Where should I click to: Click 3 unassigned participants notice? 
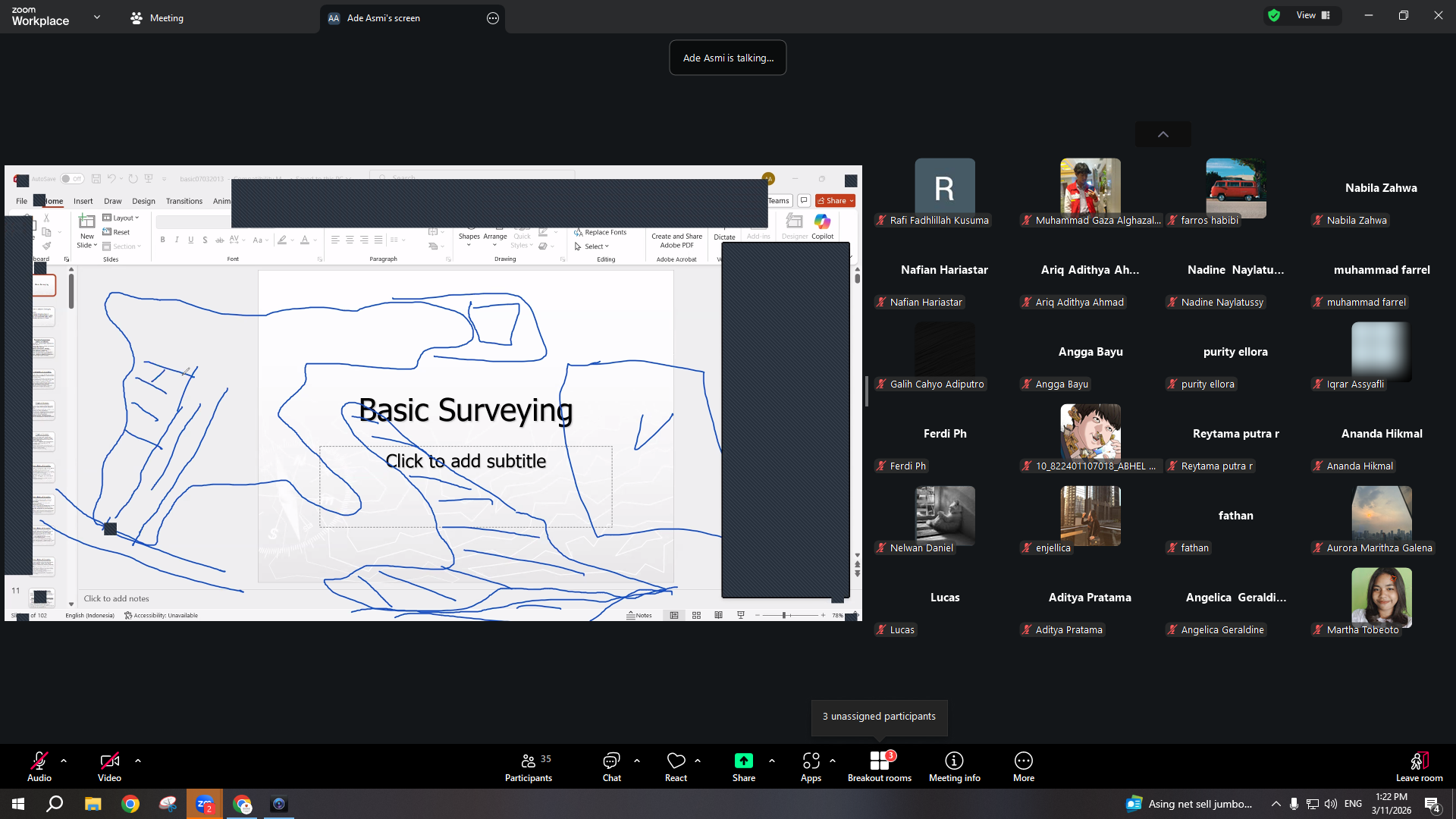[879, 717]
